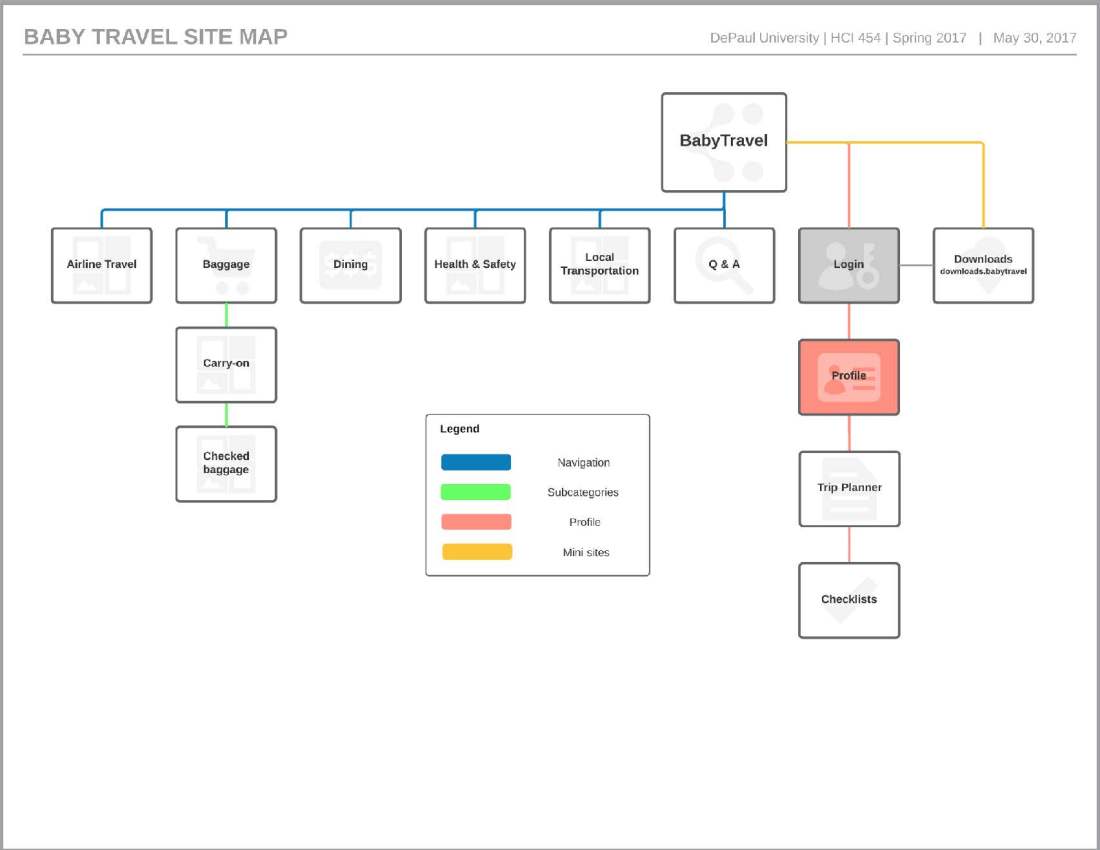Select the Airline Travel node
The image size is (1100, 850).
pyautogui.click(x=101, y=265)
